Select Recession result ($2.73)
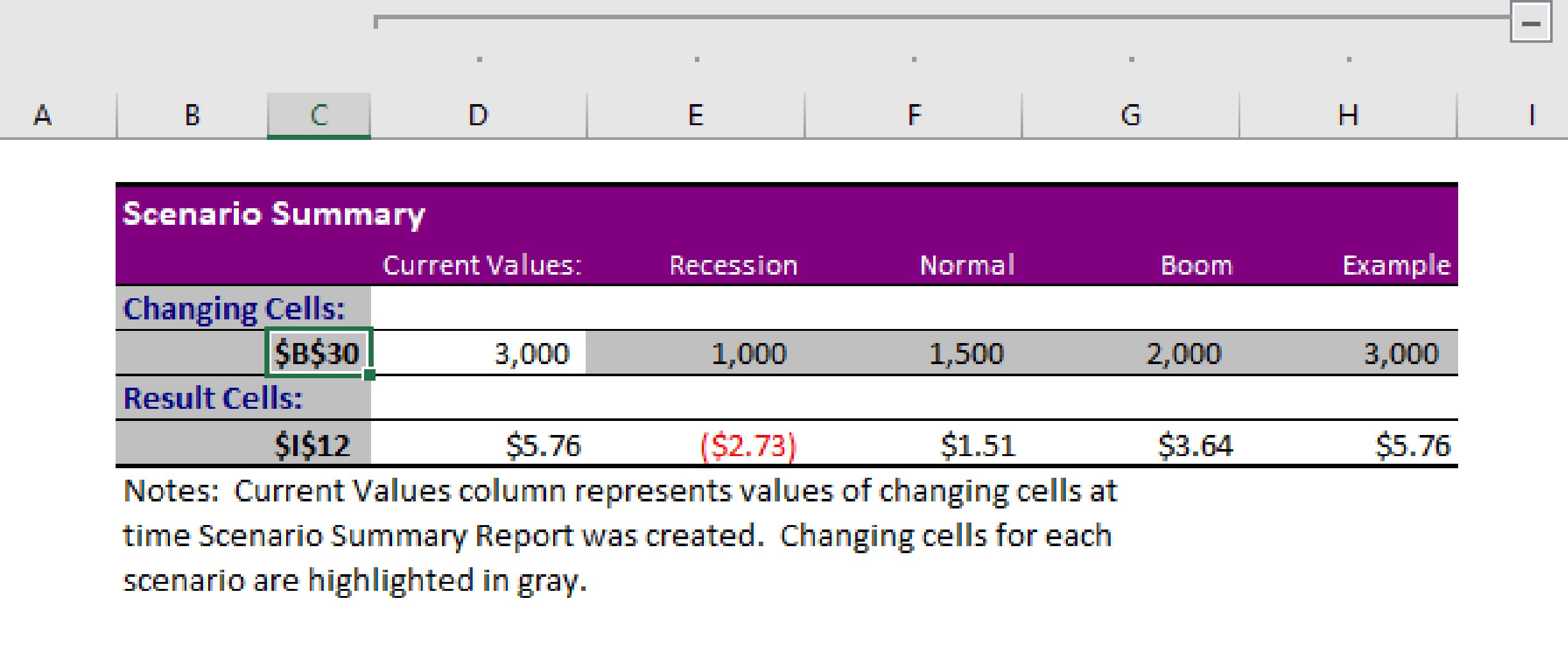The width and height of the screenshot is (1568, 656). pyautogui.click(x=696, y=443)
